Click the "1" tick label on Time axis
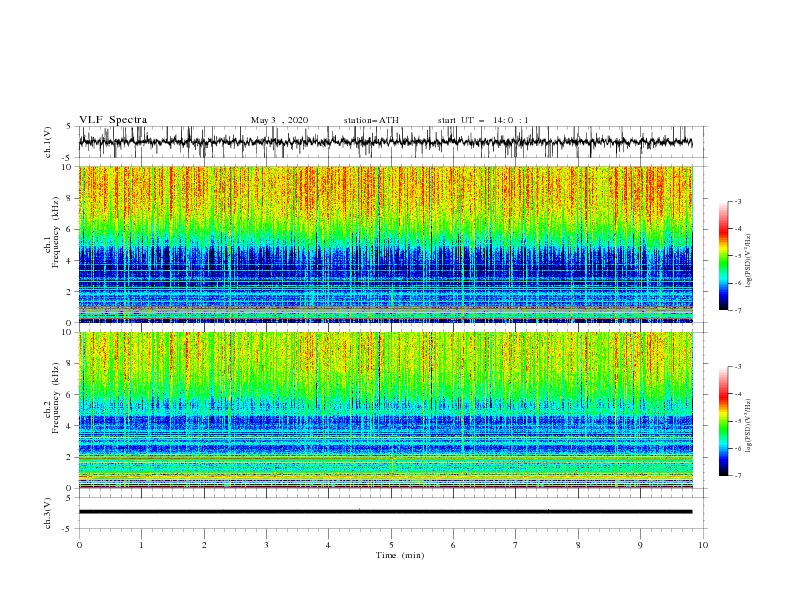The width and height of the screenshot is (792, 612). pos(141,545)
